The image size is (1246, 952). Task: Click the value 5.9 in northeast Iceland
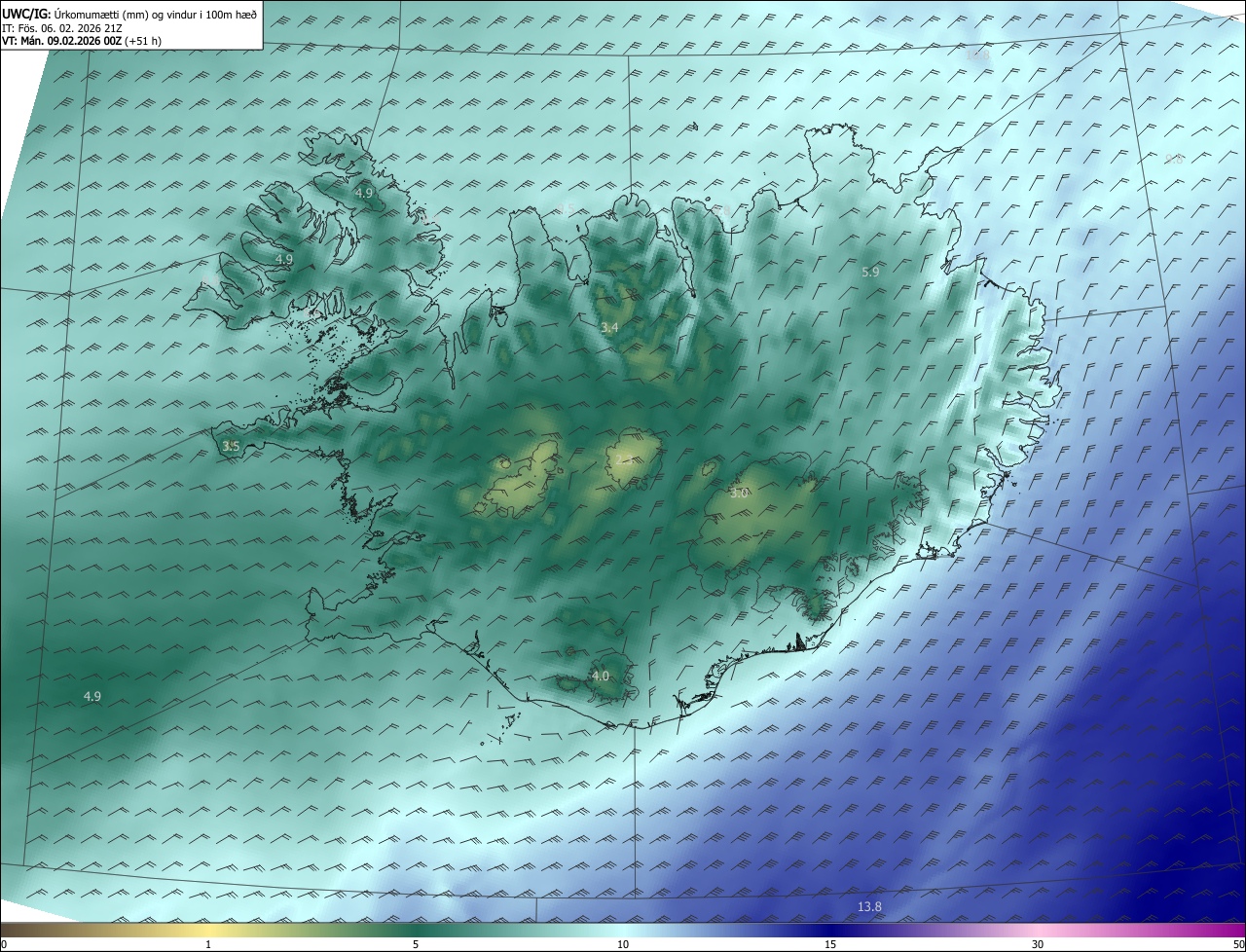pyautogui.click(x=870, y=273)
